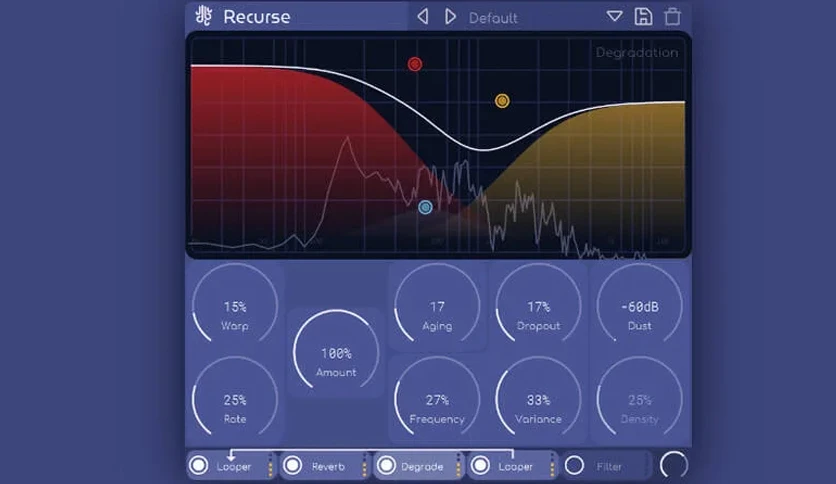Enable the Filter module
This screenshot has width=836, height=484.
click(574, 465)
